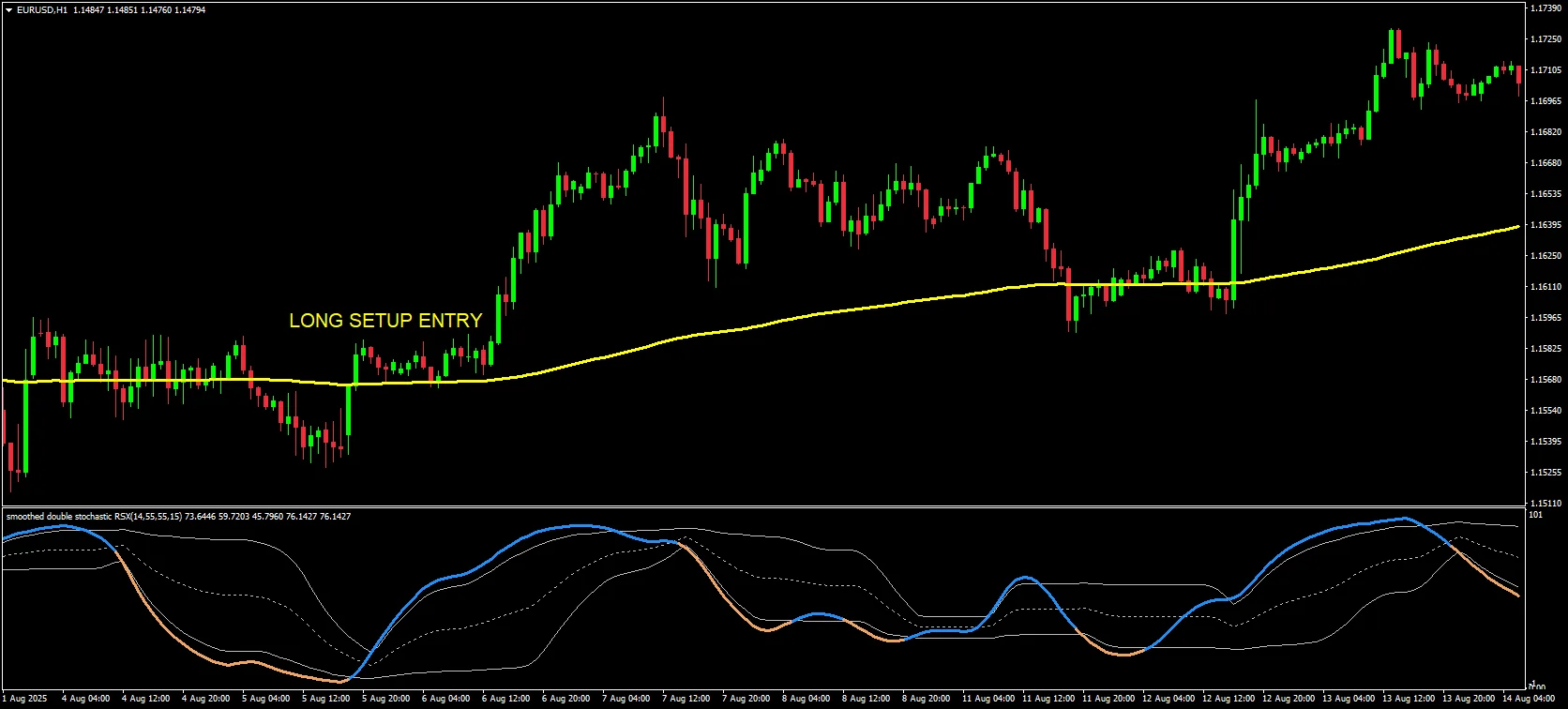Click the 14 Aug 04:00 time label
Viewport: 1568px width, 709px height.
1529,699
